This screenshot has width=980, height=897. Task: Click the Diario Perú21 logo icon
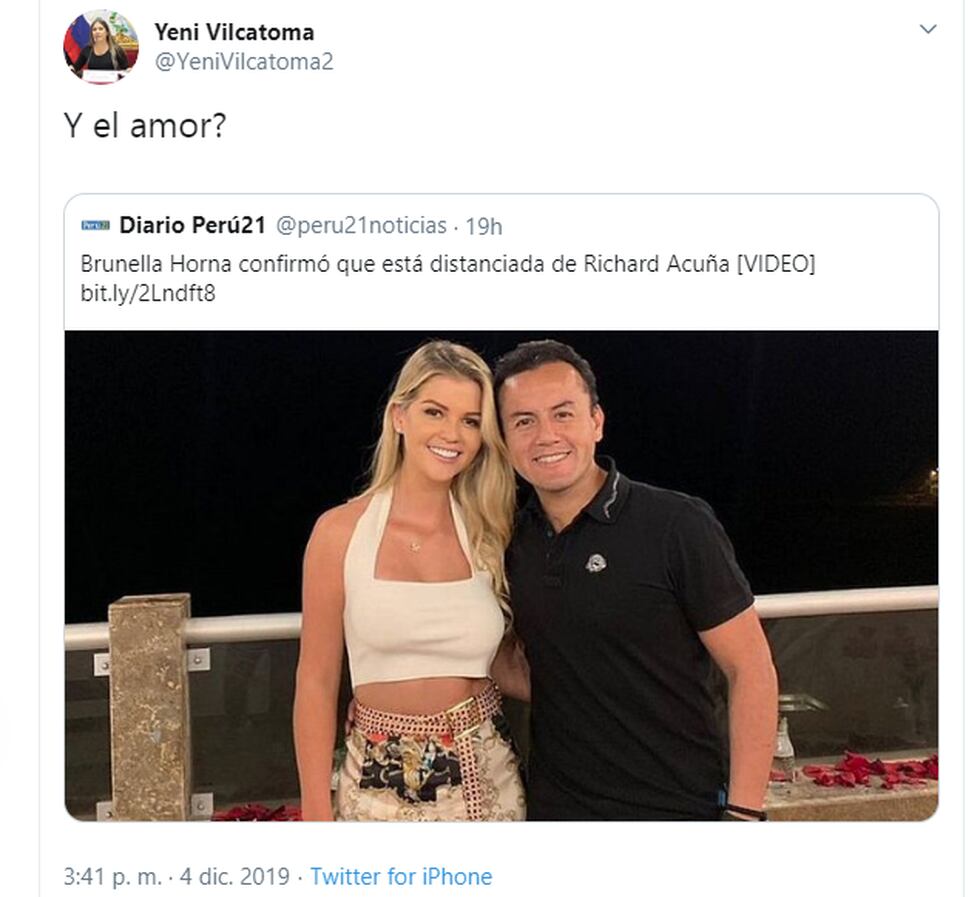95,226
